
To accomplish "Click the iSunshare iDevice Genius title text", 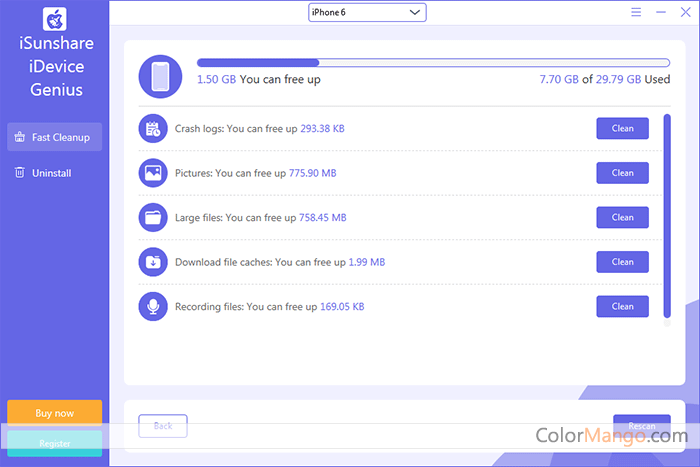I will (x=56, y=67).
